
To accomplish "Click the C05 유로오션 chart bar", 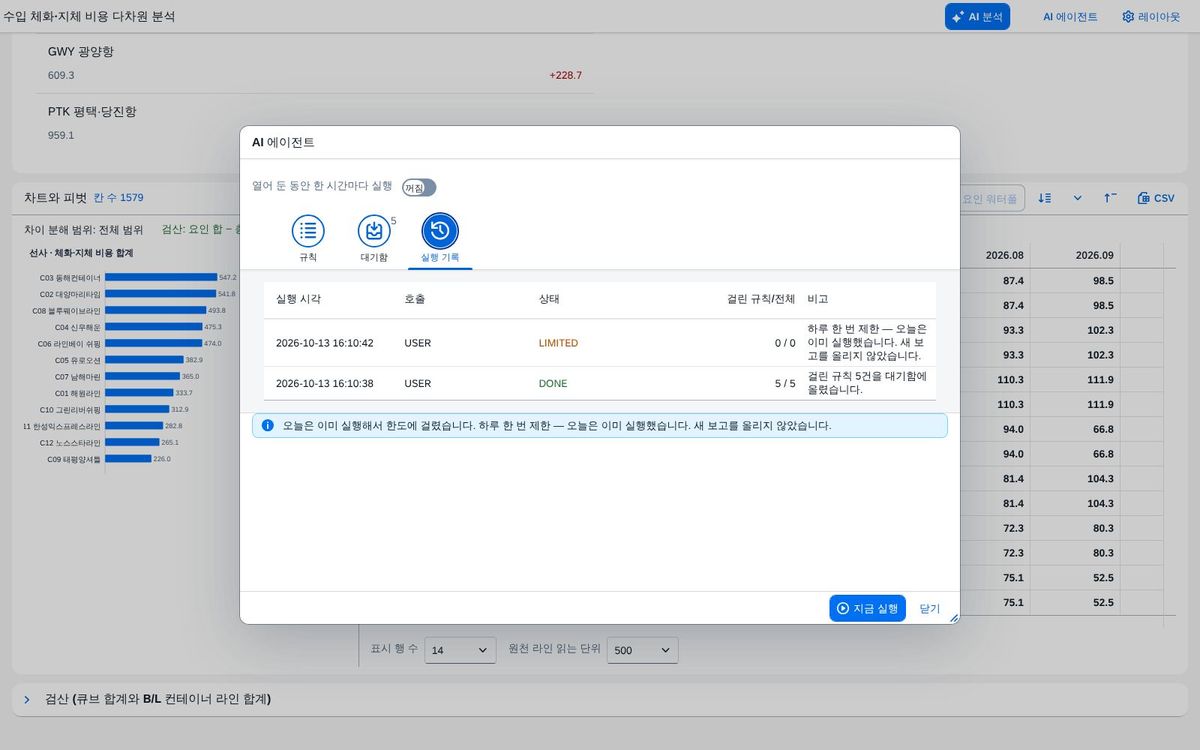I will pyautogui.click(x=144, y=360).
